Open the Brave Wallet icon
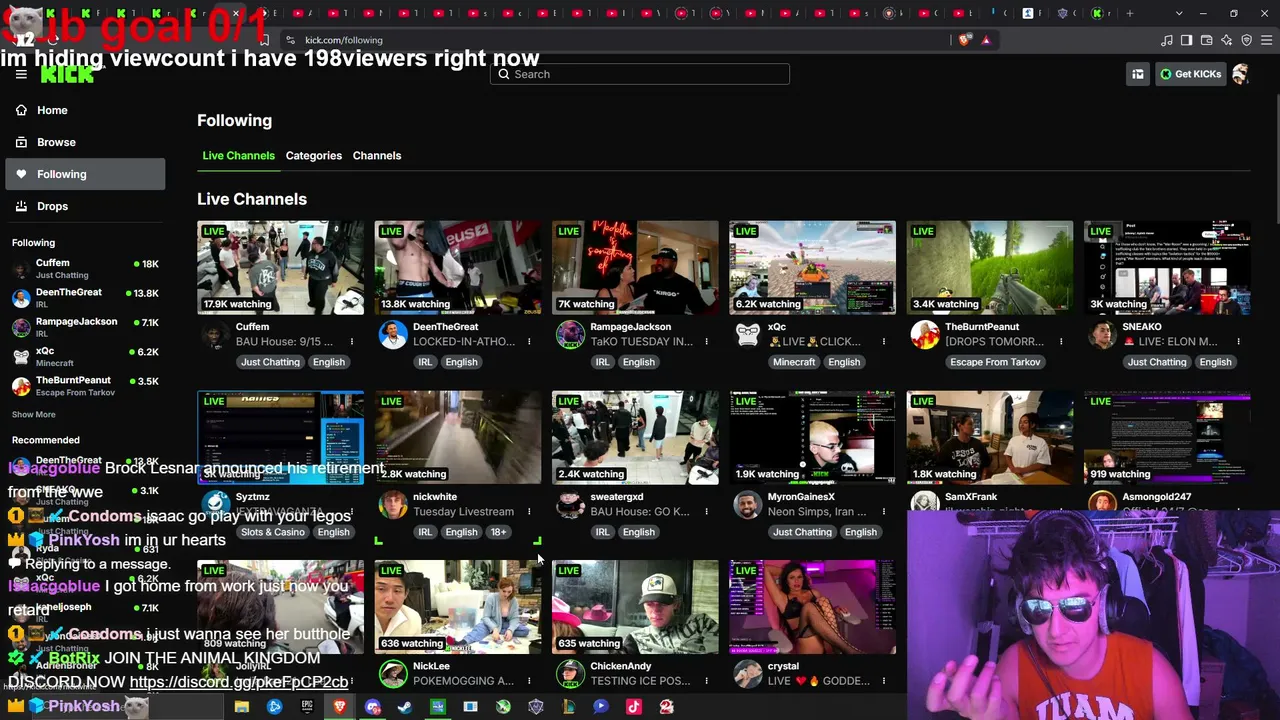1280x720 pixels. pos(1207,40)
